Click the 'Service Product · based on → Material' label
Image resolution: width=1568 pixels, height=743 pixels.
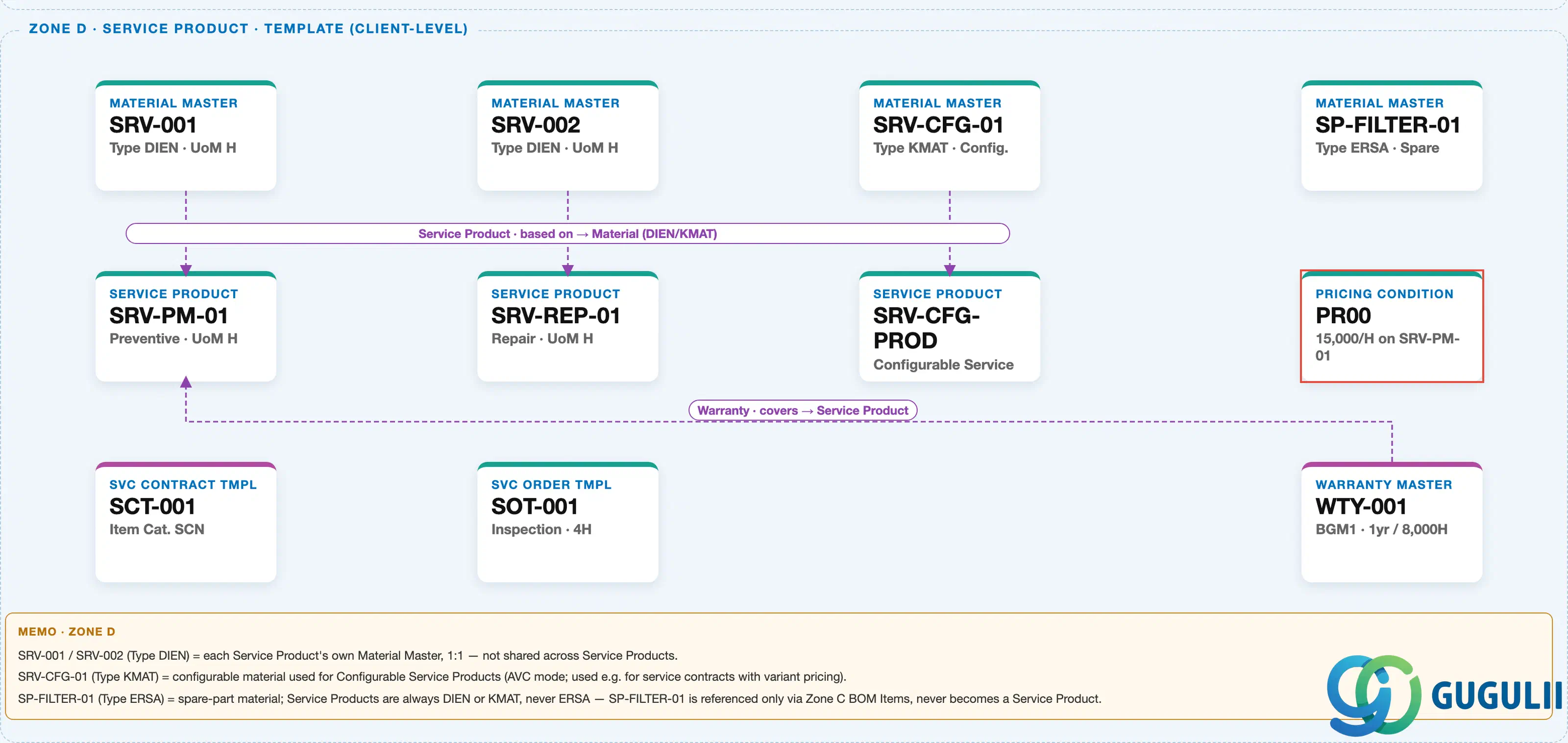567,234
